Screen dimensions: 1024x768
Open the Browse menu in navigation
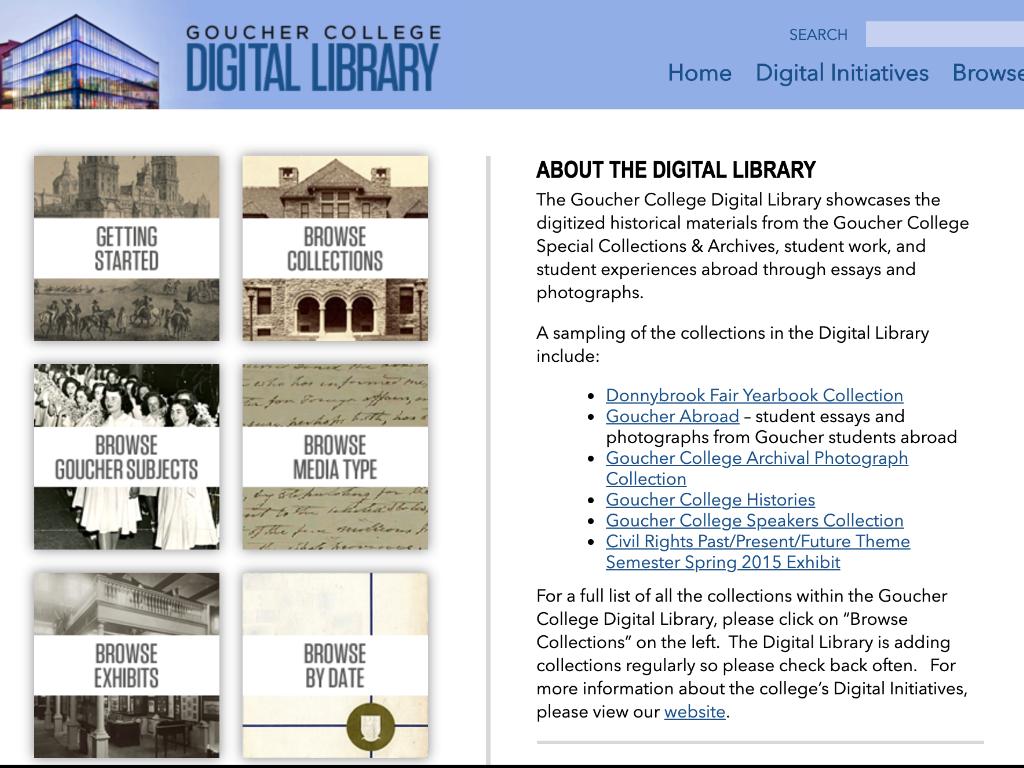coord(987,73)
